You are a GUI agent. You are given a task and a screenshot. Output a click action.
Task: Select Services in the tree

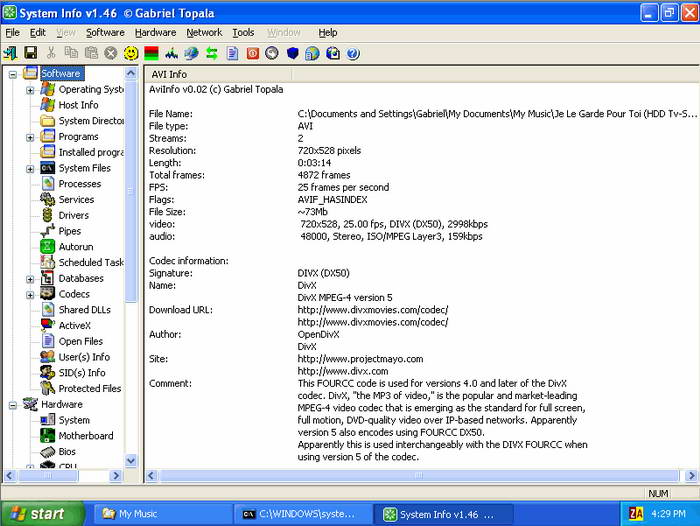(76, 200)
